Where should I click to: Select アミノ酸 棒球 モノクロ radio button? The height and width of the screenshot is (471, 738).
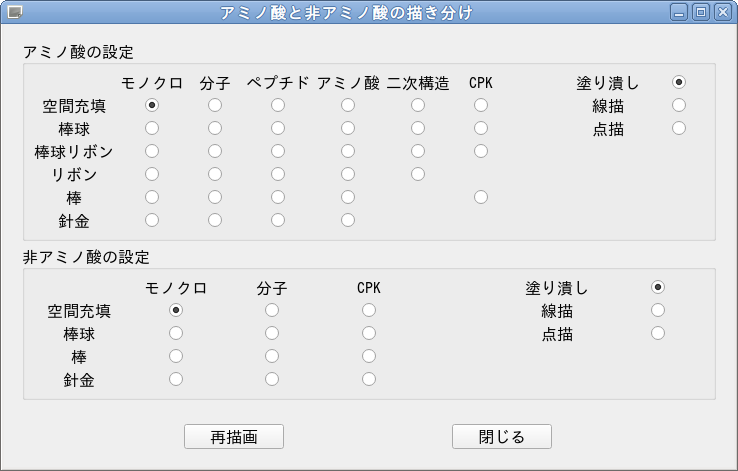[152, 128]
